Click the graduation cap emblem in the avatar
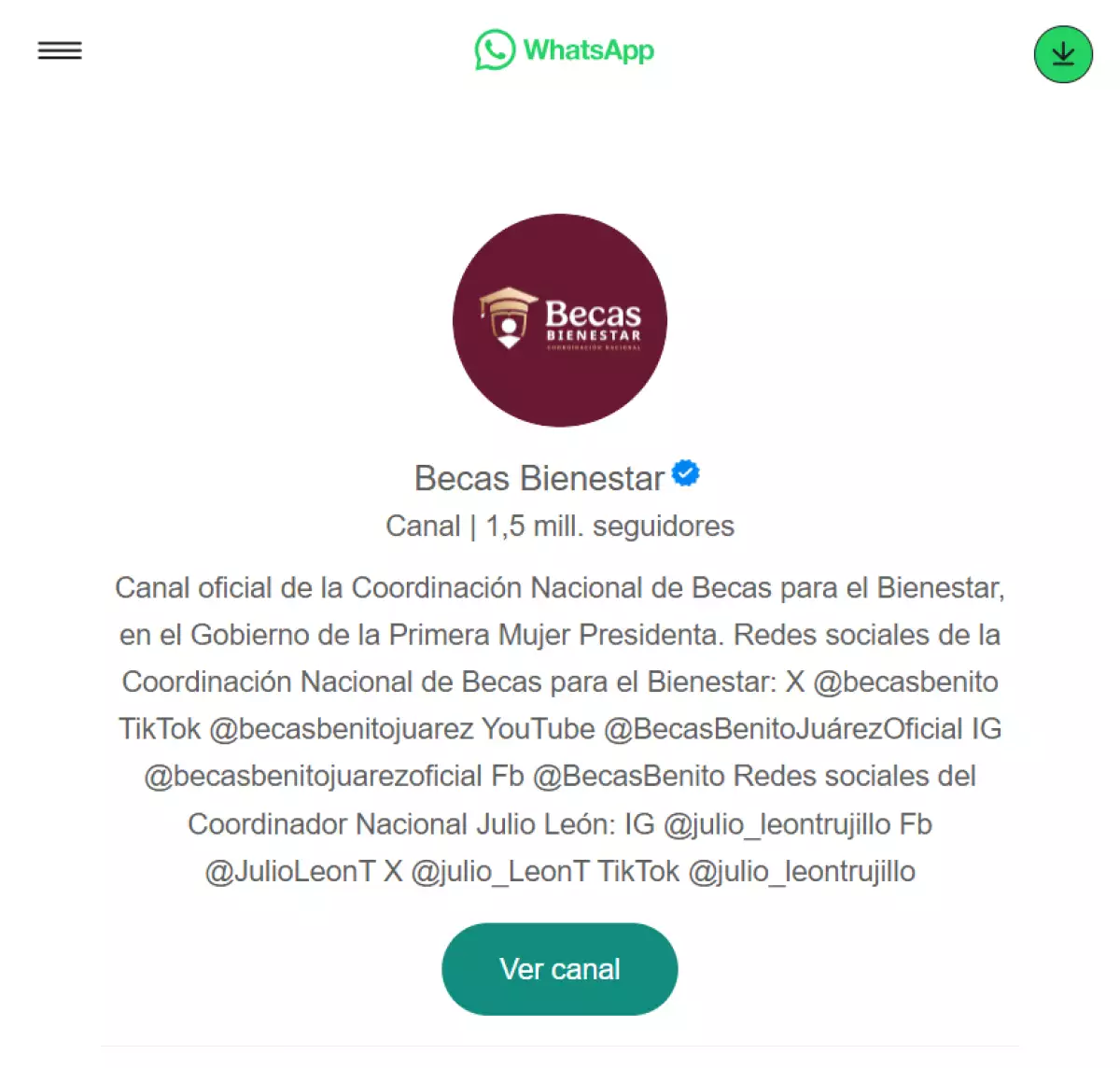Viewport: 1120px width, 1068px height. point(508,317)
